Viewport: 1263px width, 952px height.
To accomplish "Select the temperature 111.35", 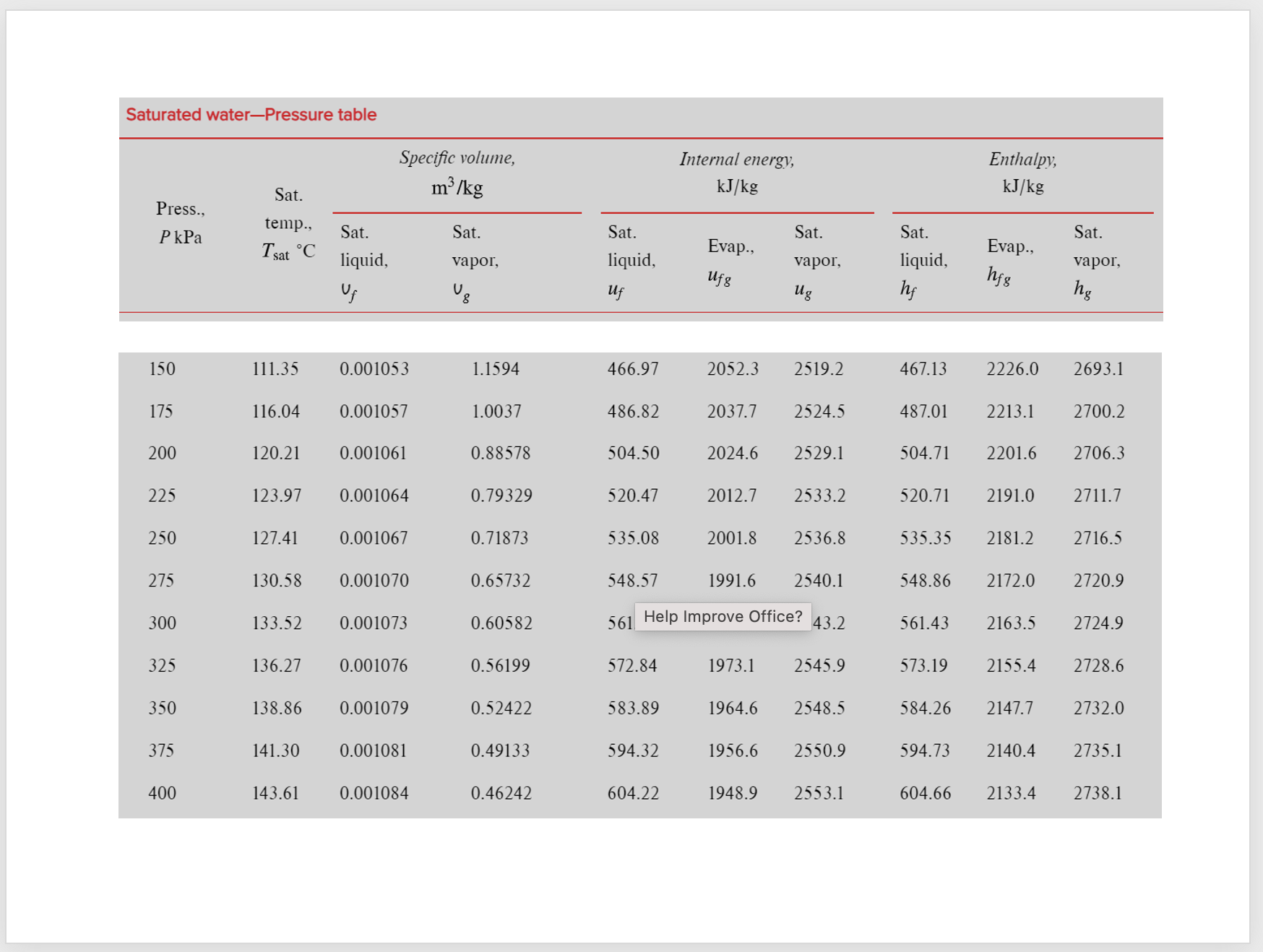I will point(275,369).
